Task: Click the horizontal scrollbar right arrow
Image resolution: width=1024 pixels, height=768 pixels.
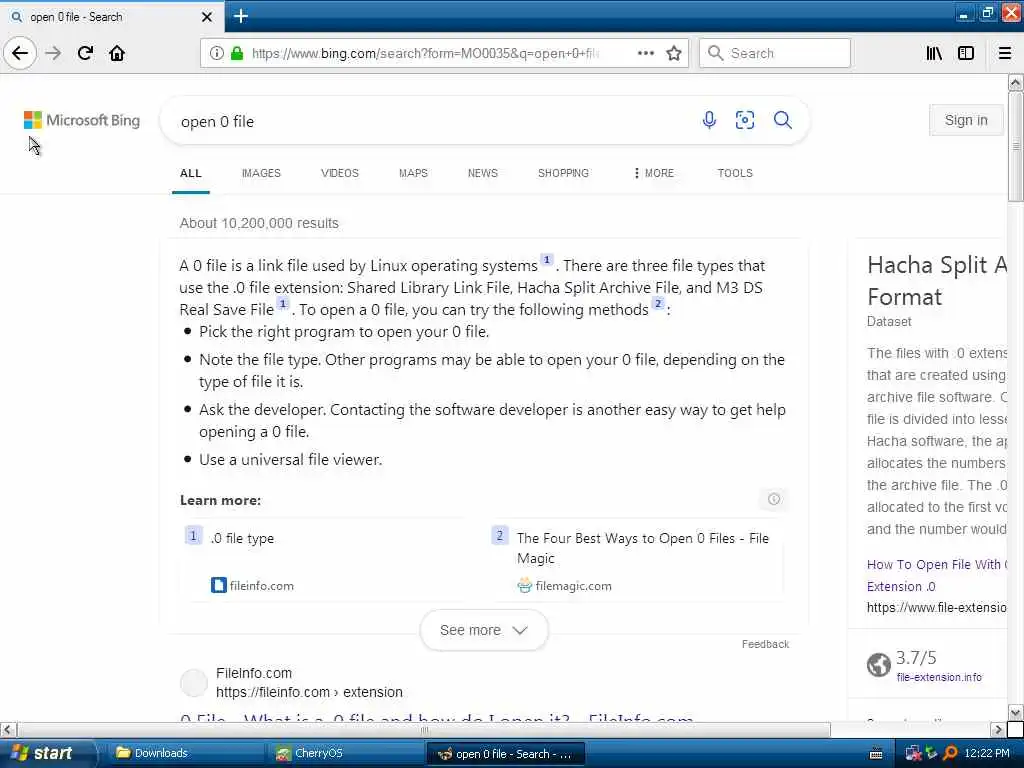Action: pyautogui.click(x=997, y=729)
